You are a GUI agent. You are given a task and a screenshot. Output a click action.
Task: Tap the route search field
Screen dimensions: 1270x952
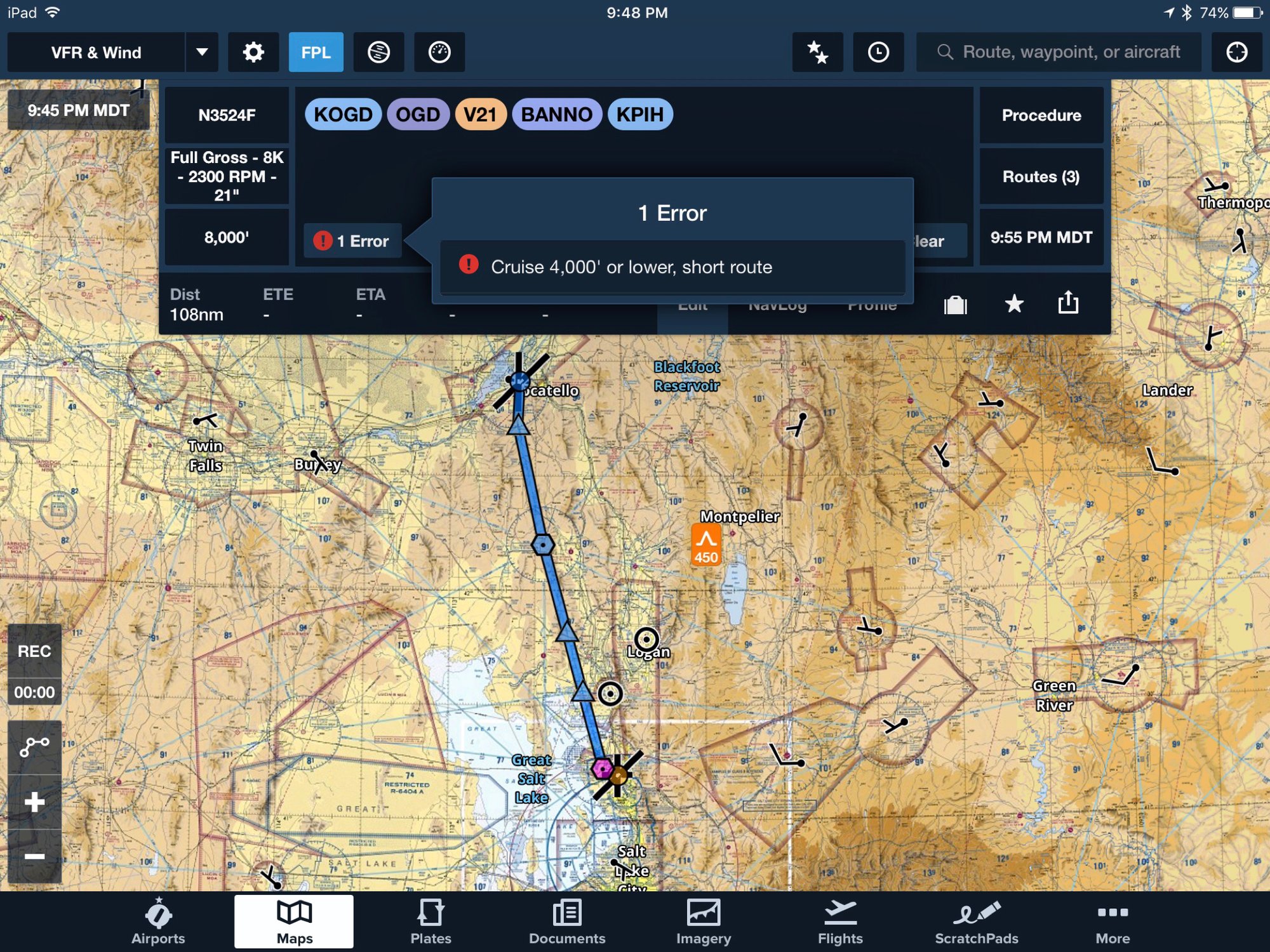[x=1059, y=52]
